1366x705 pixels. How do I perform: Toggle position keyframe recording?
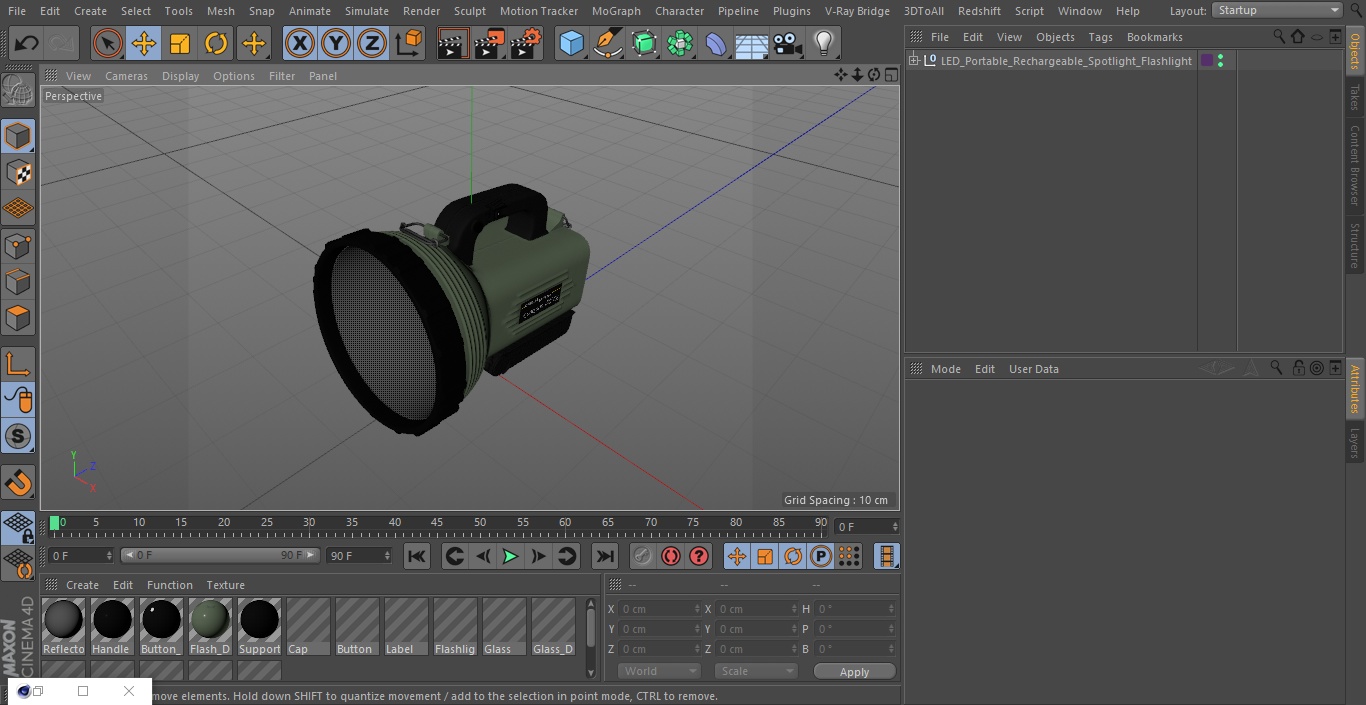click(737, 556)
